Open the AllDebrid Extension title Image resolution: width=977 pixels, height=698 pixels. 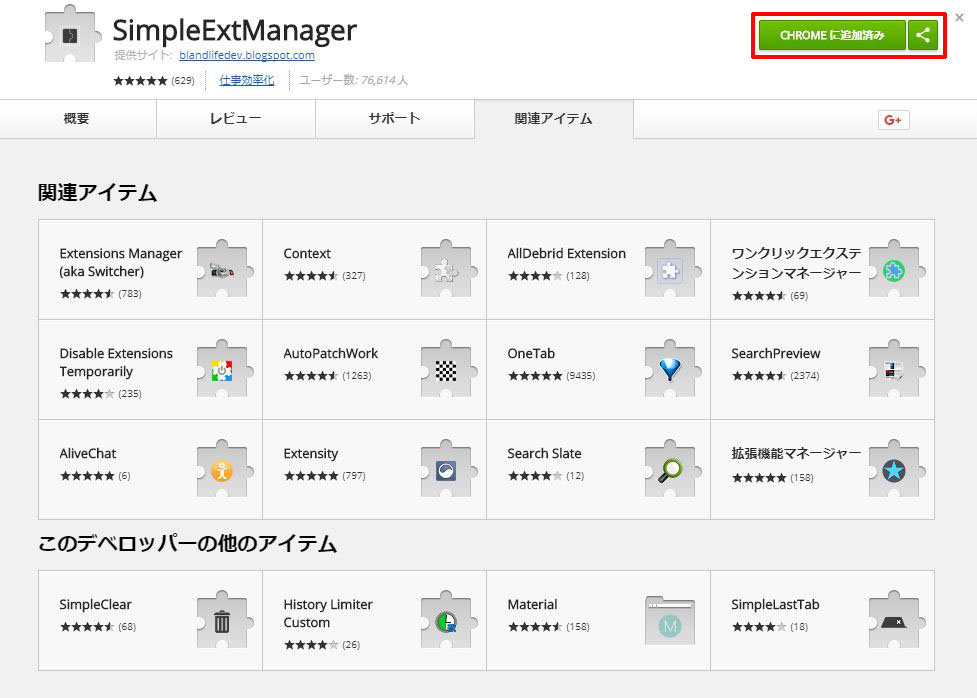tap(566, 254)
